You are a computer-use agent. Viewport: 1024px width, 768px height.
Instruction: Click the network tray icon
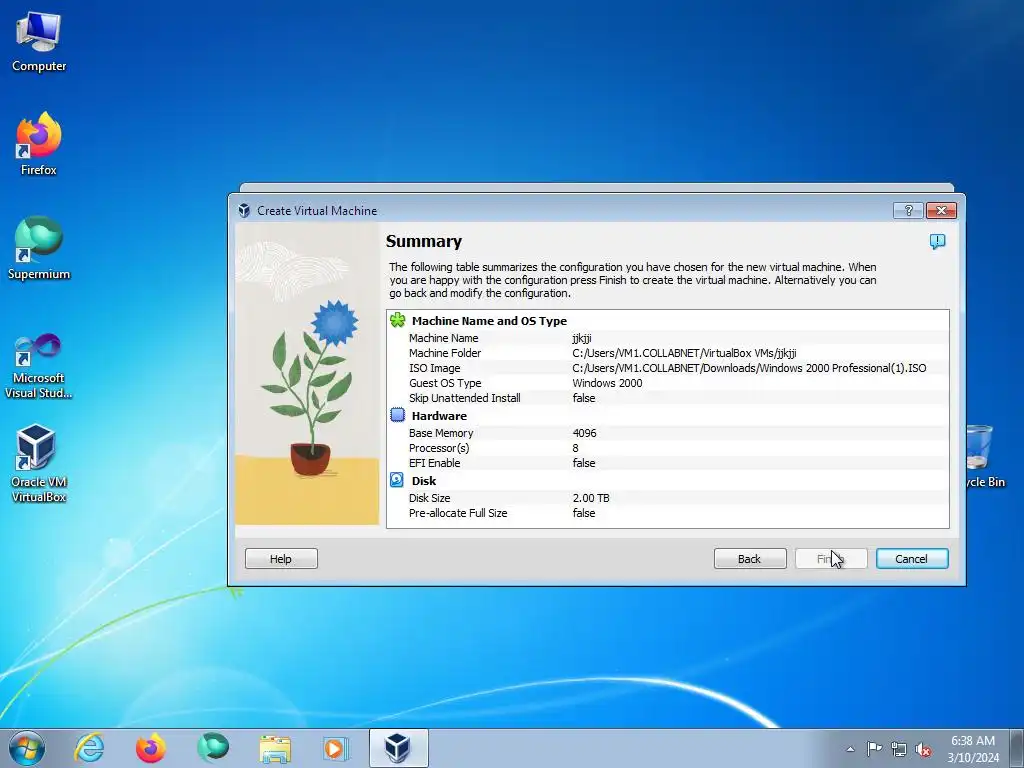899,749
